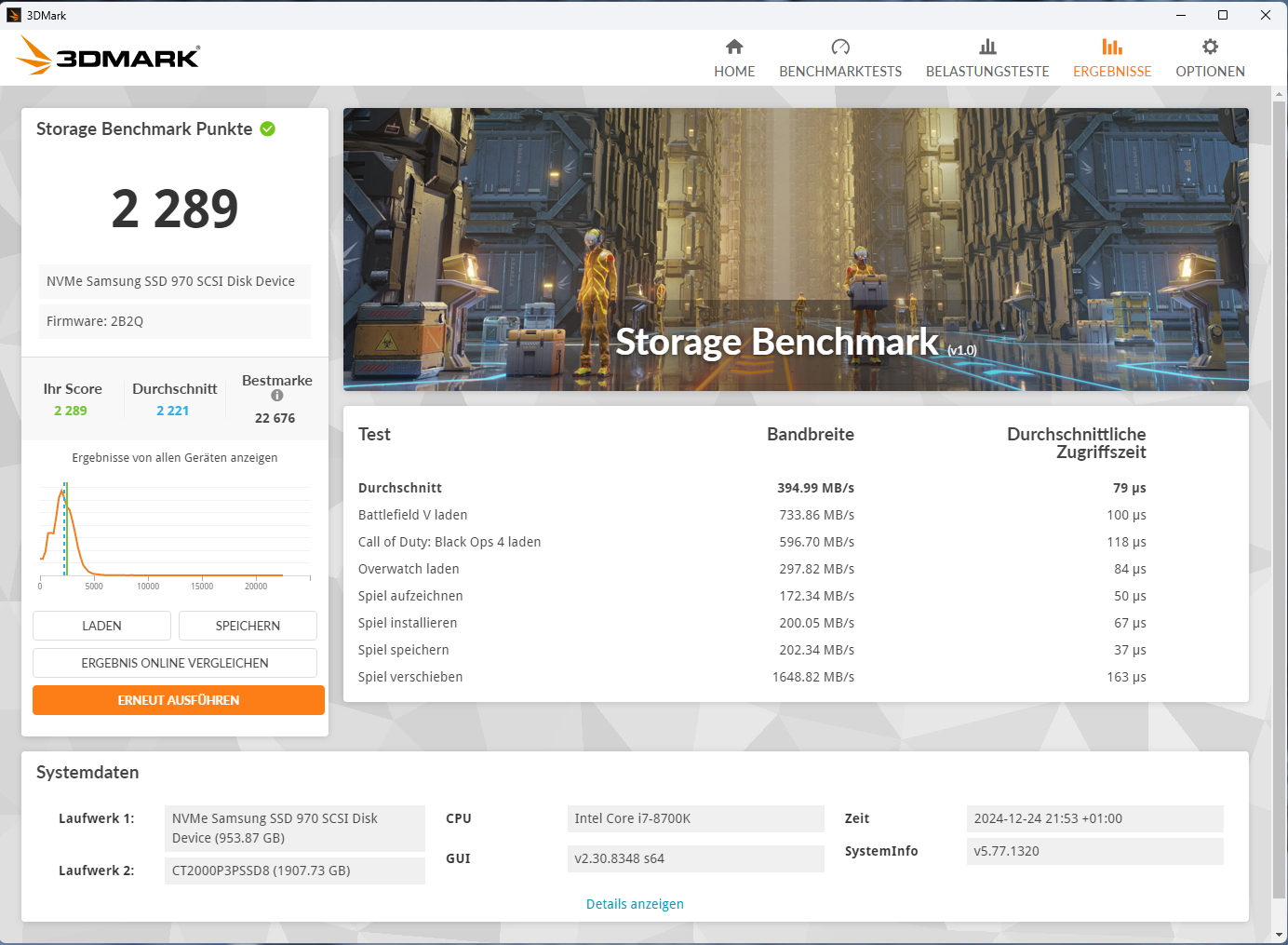Click 'Firmware: 2B2Q' text
This screenshot has height=945, width=1288.
(95, 321)
